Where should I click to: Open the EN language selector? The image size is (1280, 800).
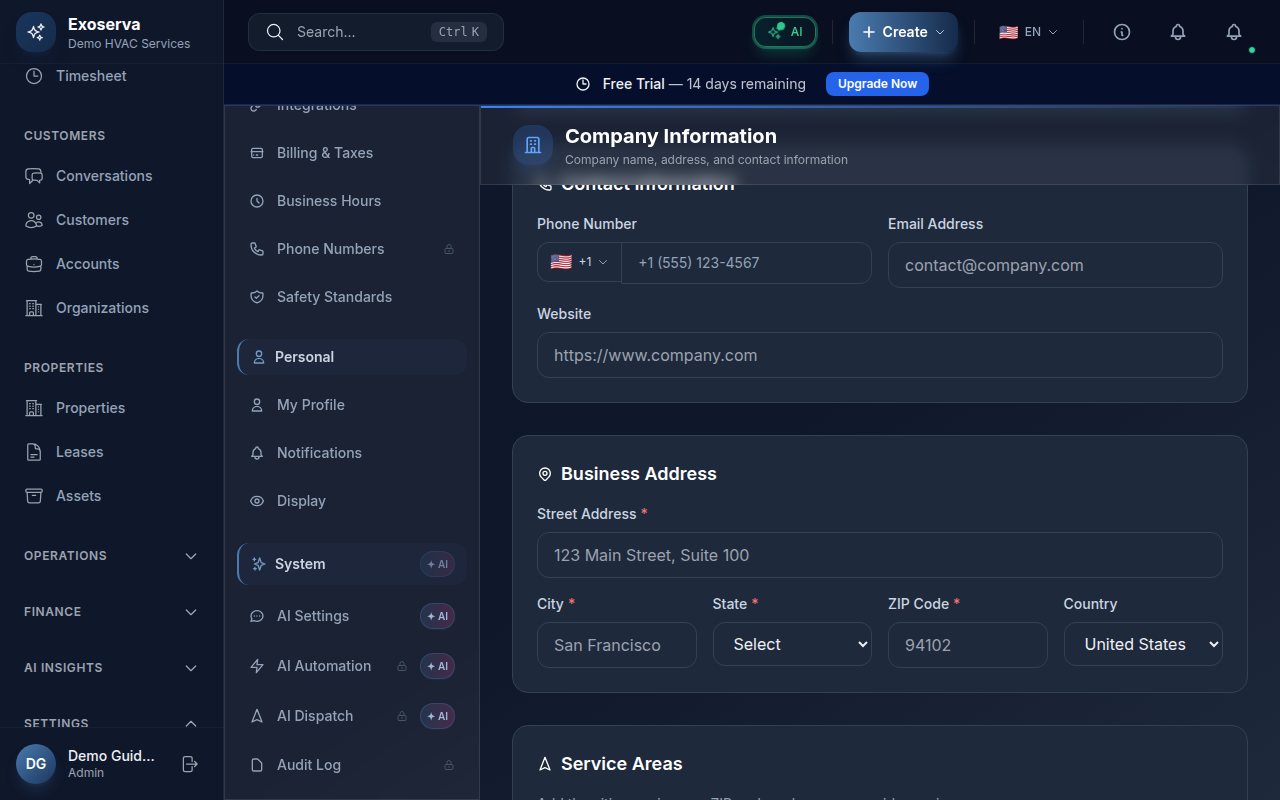point(1028,32)
